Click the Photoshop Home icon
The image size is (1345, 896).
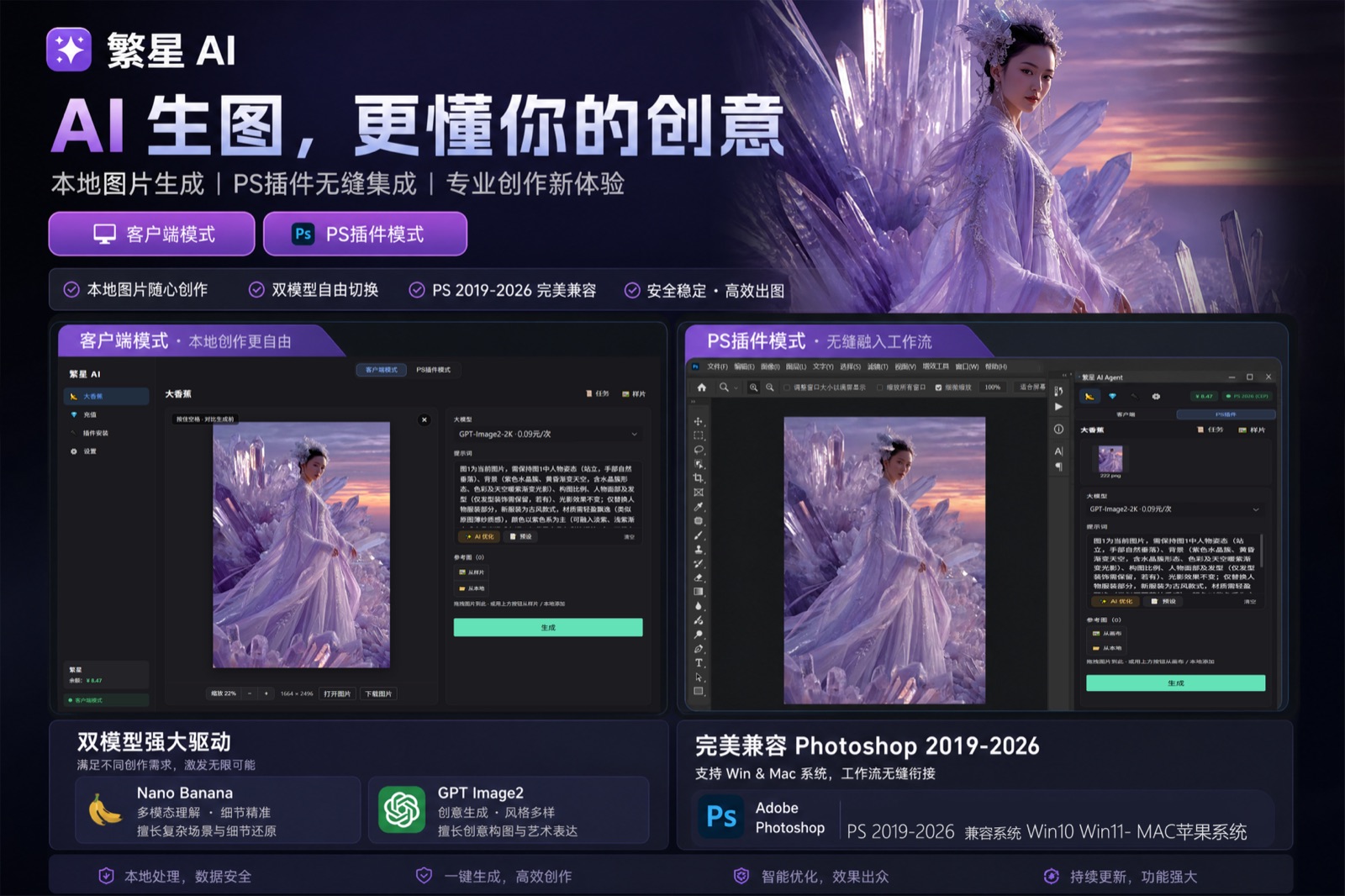[701, 387]
